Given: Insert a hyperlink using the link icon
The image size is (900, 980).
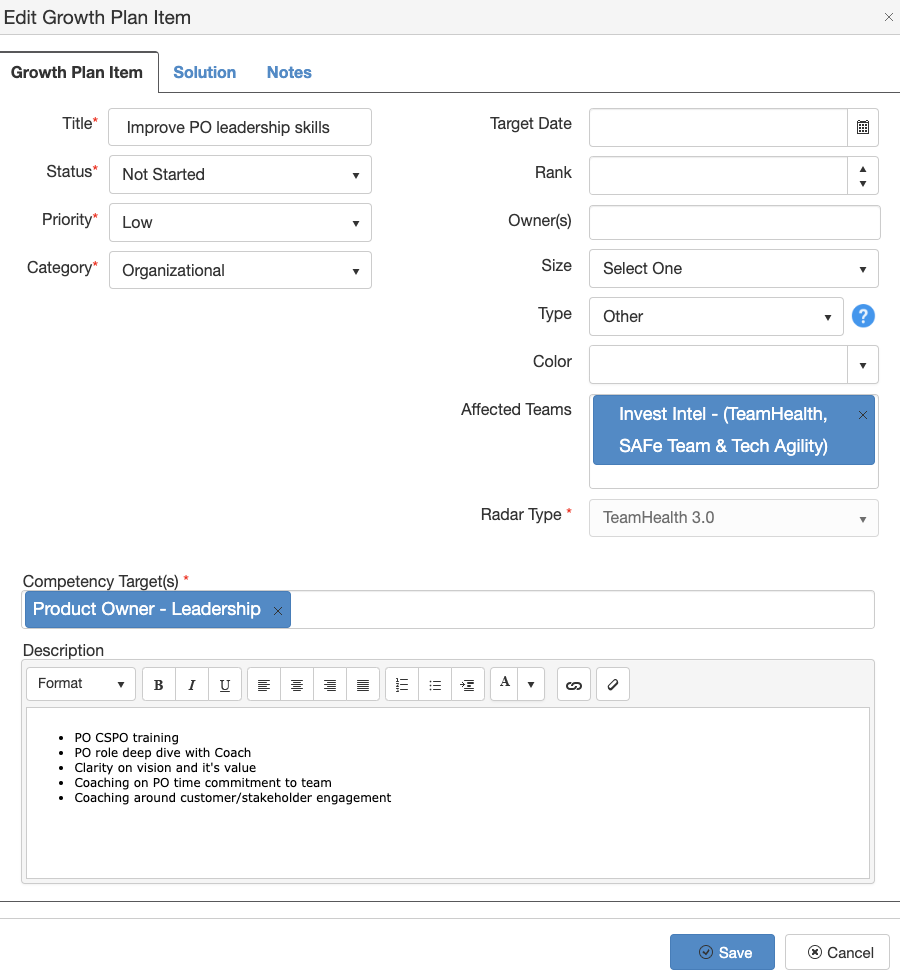Looking at the screenshot, I should pyautogui.click(x=574, y=684).
